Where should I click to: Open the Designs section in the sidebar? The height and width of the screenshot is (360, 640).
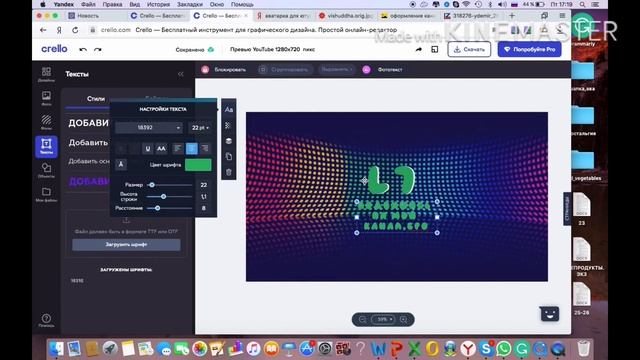(x=46, y=74)
